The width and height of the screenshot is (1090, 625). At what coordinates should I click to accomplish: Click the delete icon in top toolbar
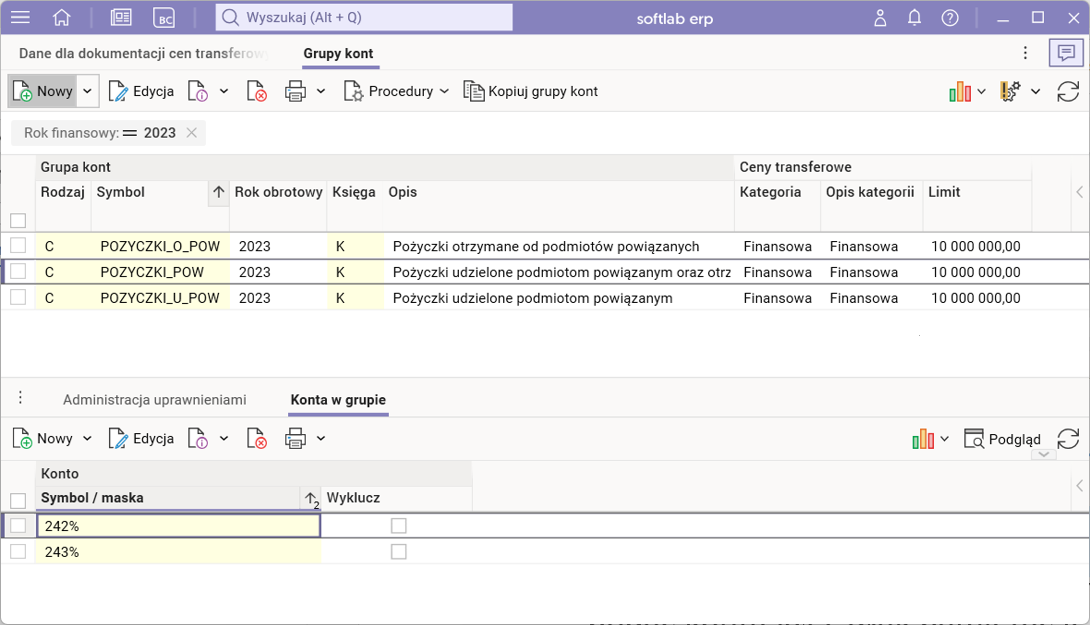257,91
